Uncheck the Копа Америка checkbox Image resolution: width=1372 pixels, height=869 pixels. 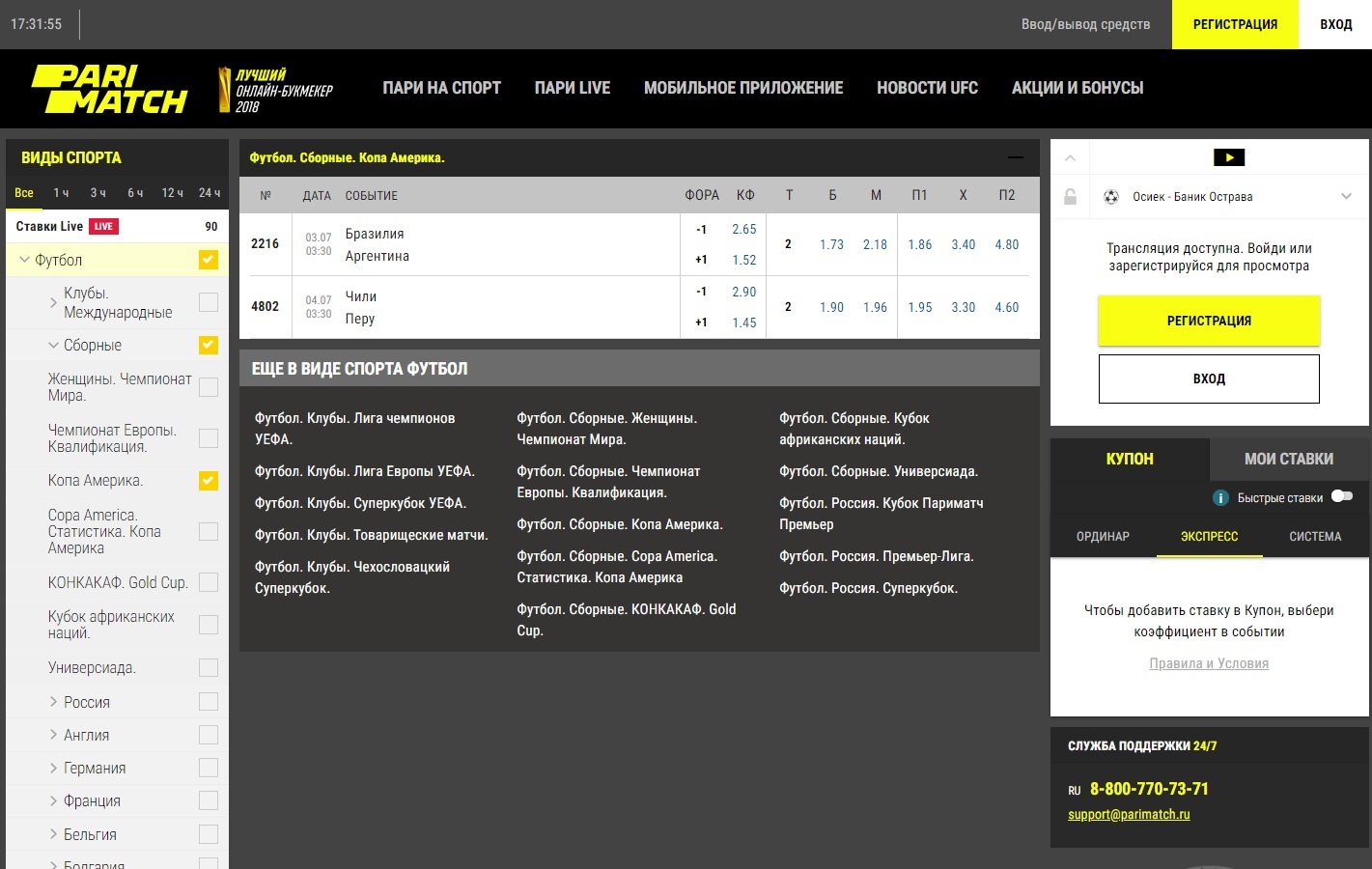click(x=209, y=481)
